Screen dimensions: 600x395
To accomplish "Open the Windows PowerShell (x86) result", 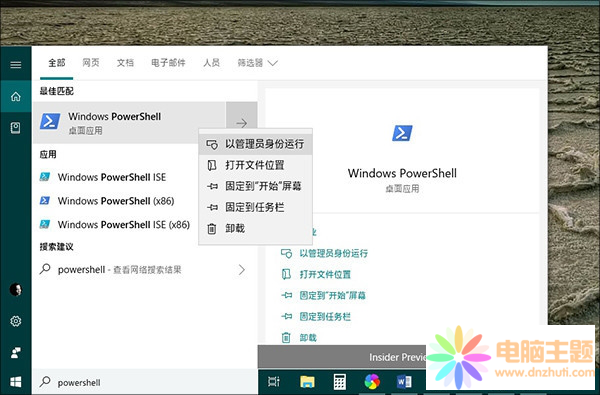I will (115, 201).
